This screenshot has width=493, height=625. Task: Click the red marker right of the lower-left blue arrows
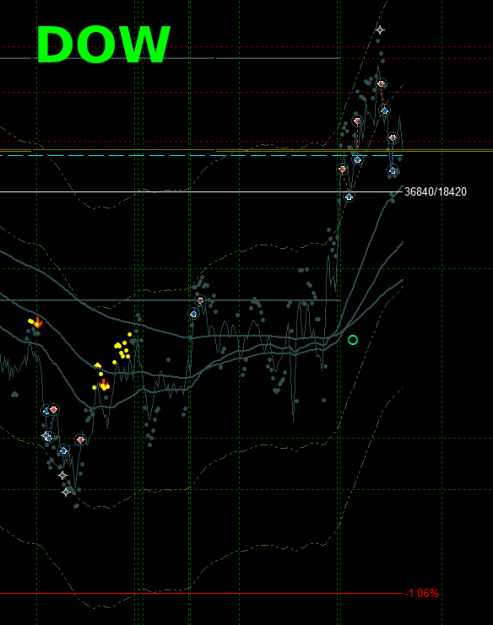tap(81, 440)
